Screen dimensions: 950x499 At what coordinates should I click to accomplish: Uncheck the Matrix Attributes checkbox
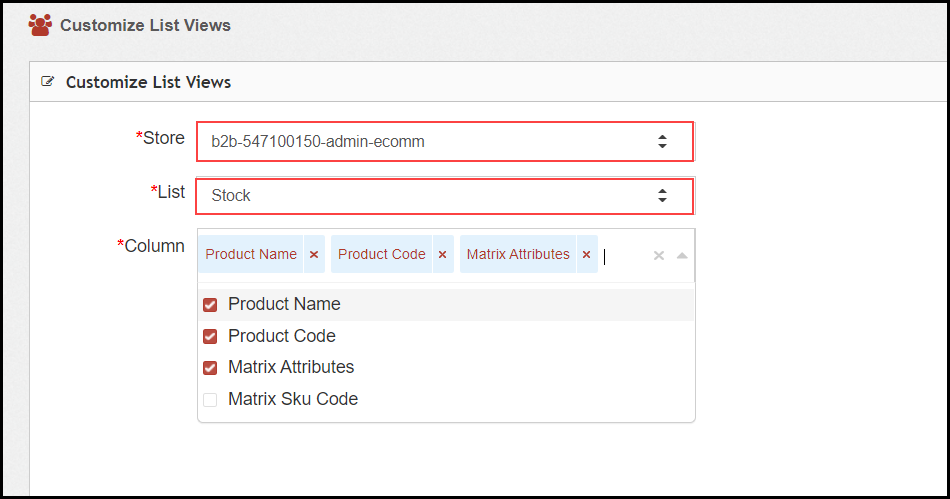point(210,368)
